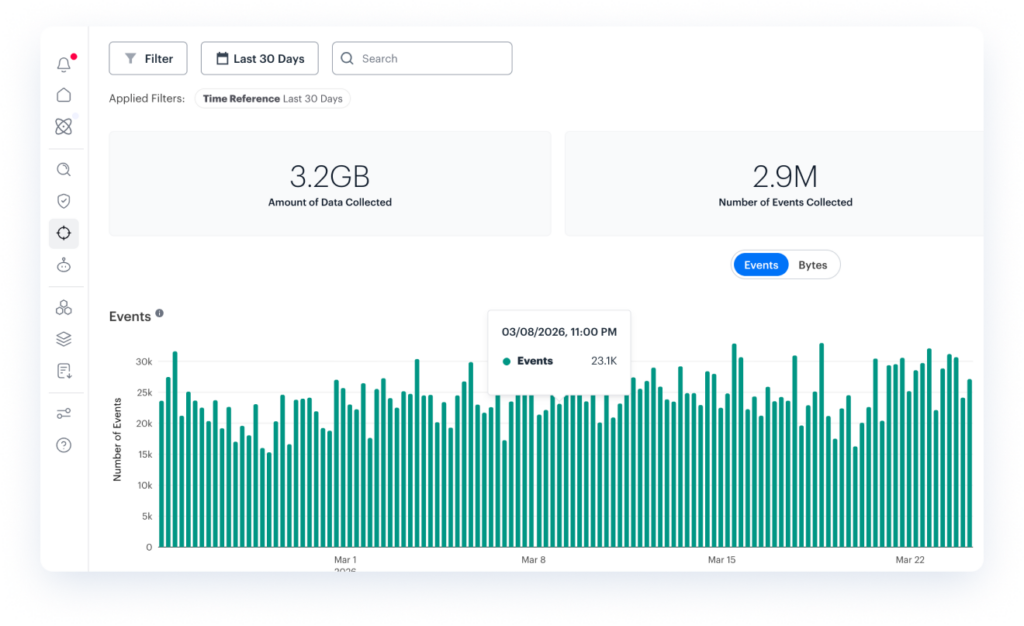Switch the chart to Bytes
The height and width of the screenshot is (626, 1024).
click(812, 265)
